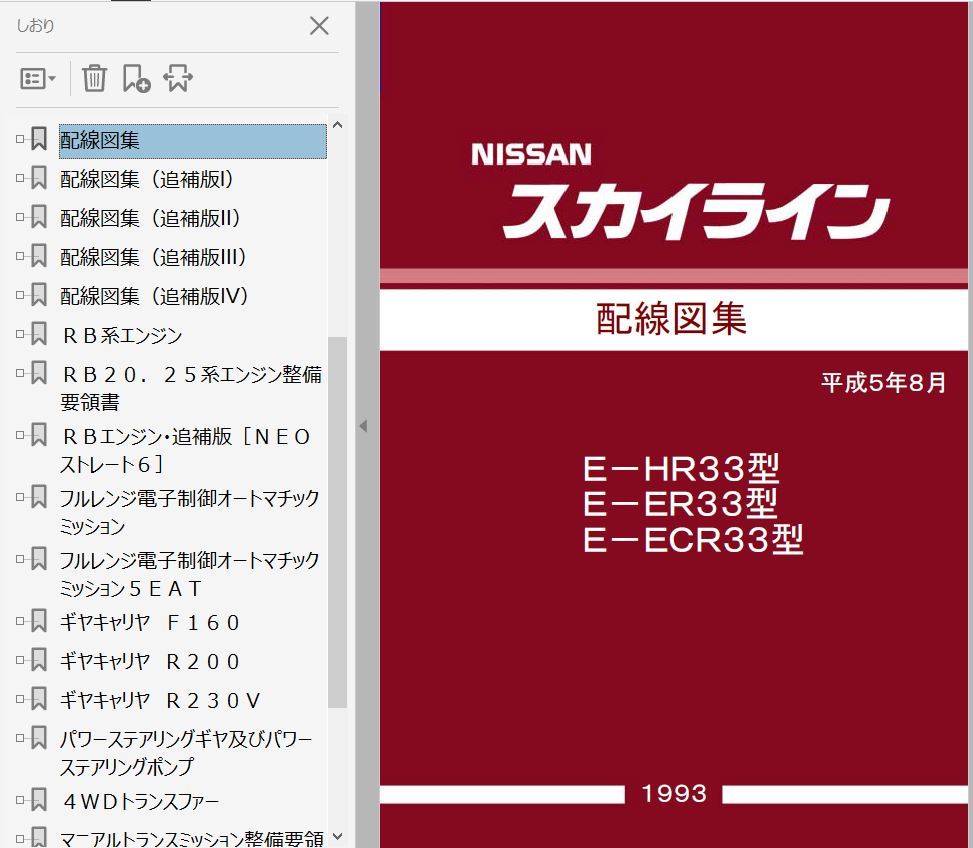Click the find current bookmark star icon
The width and height of the screenshot is (973, 848).
pyautogui.click(x=178, y=78)
